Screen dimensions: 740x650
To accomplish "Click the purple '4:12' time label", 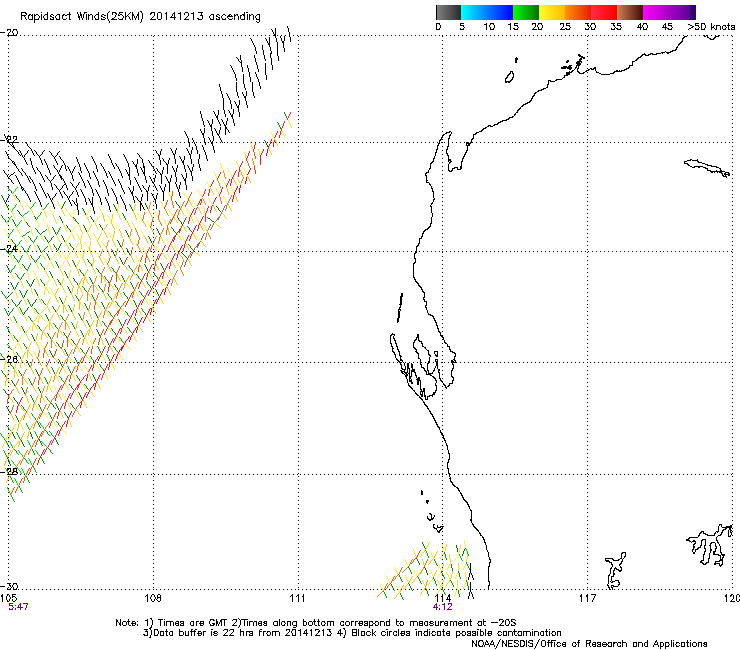I will tap(443, 607).
